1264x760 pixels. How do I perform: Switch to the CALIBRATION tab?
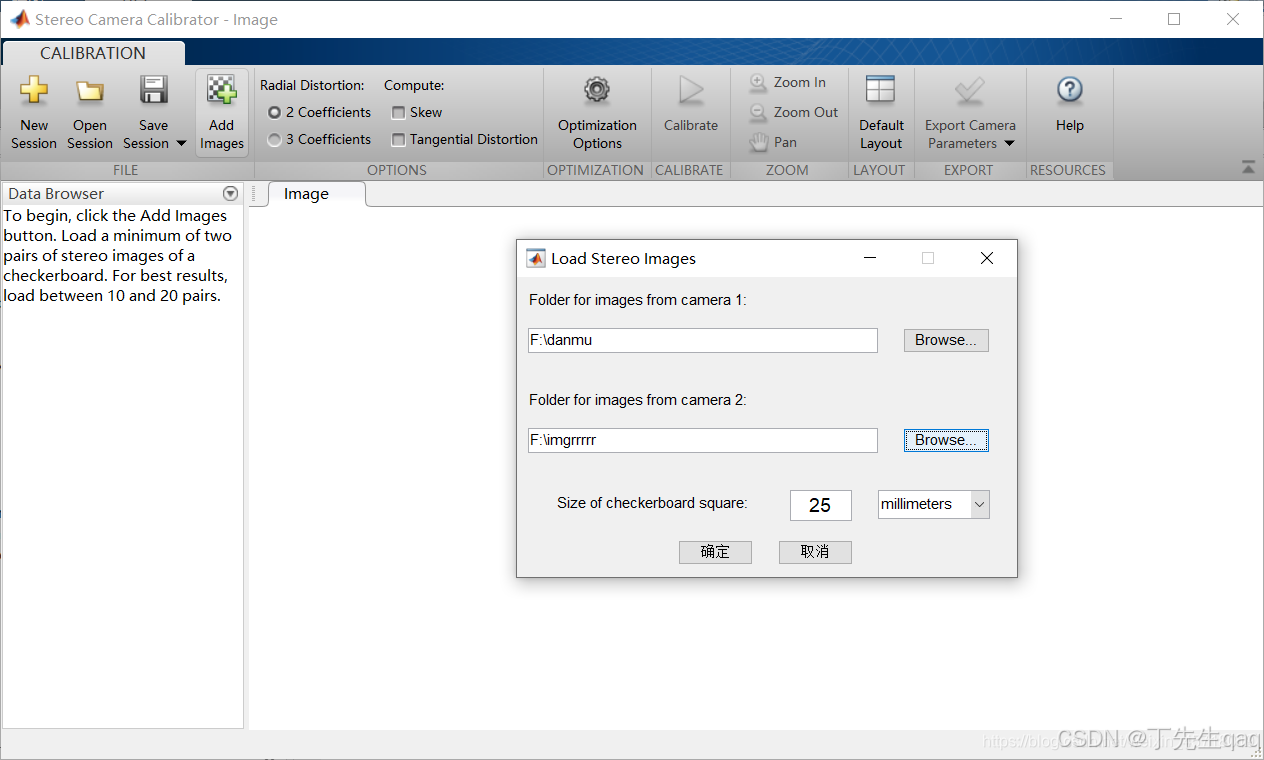[93, 53]
